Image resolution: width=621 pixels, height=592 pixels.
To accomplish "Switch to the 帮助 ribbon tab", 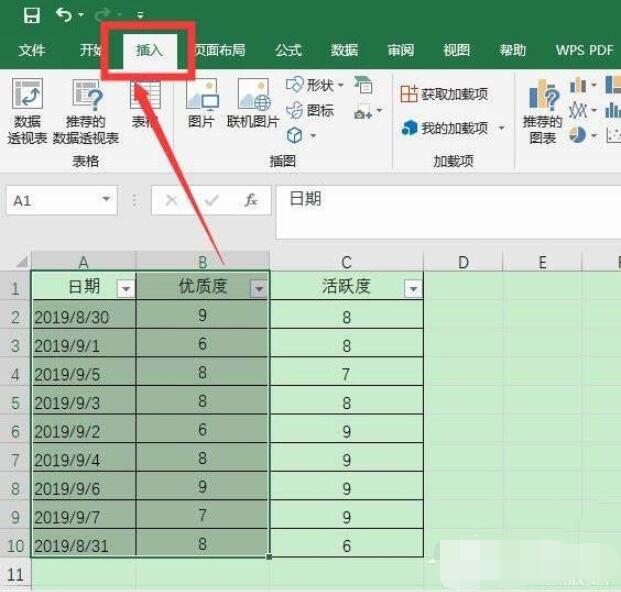I will pos(512,50).
